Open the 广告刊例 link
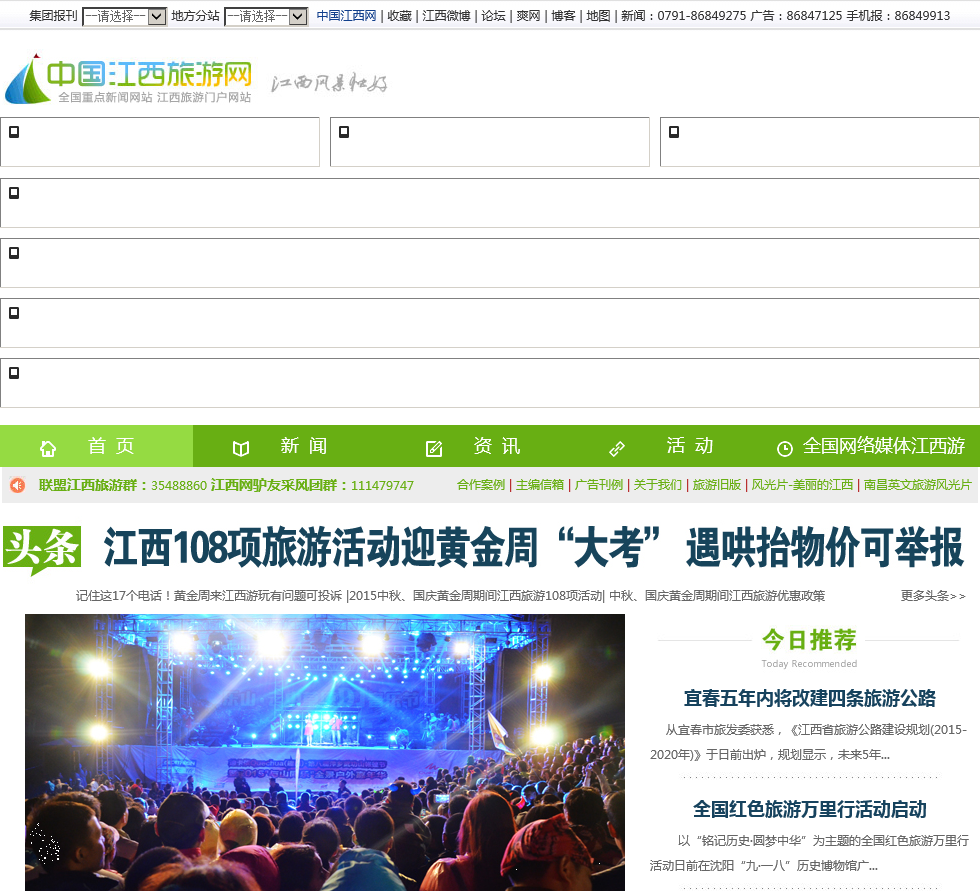Viewport: 980px width, 891px height. click(599, 485)
